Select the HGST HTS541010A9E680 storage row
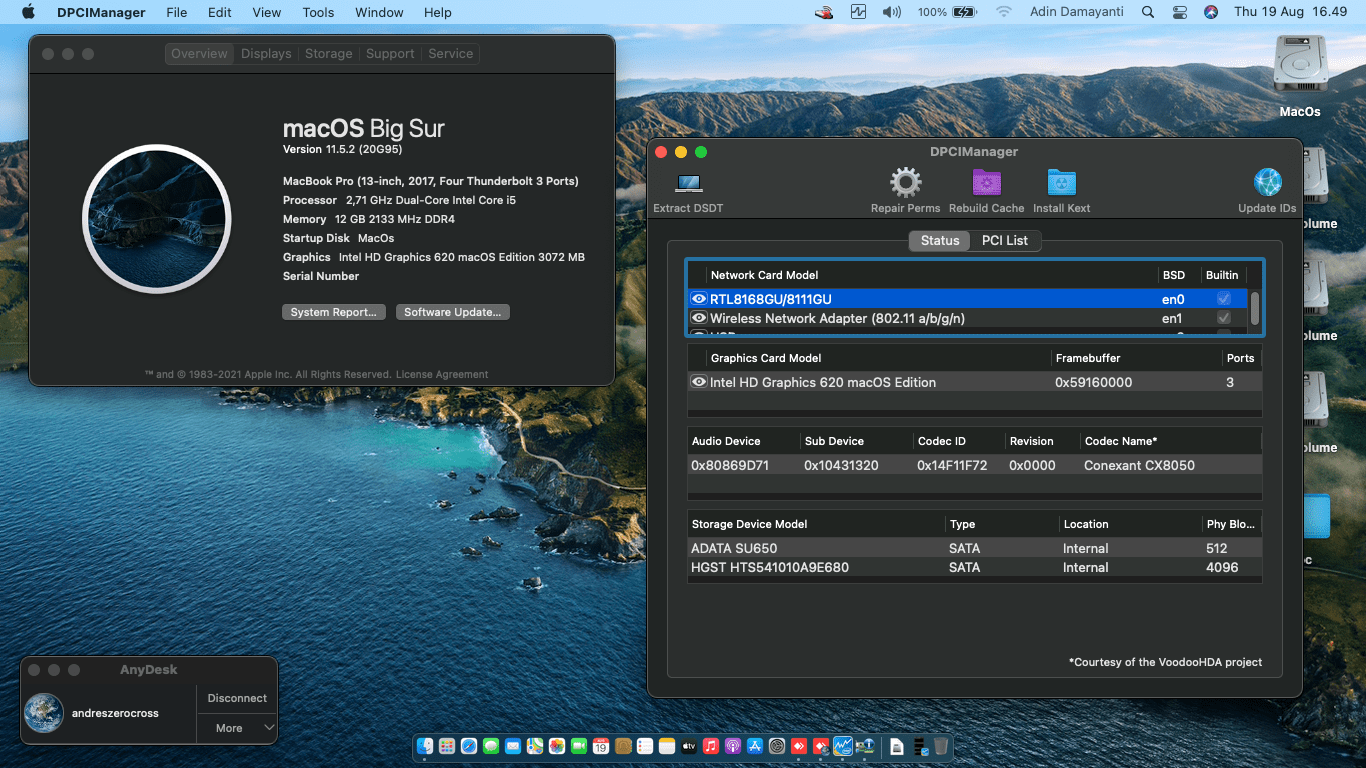The height and width of the screenshot is (768, 1366). click(974, 567)
